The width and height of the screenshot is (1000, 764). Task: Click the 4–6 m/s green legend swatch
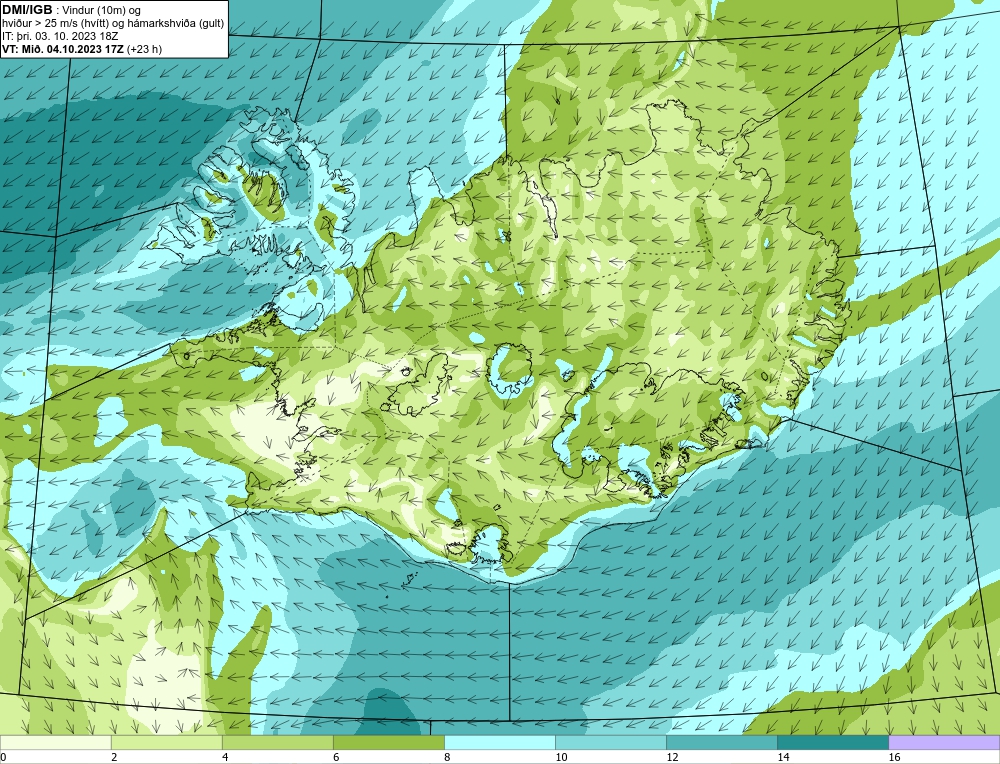(277, 742)
